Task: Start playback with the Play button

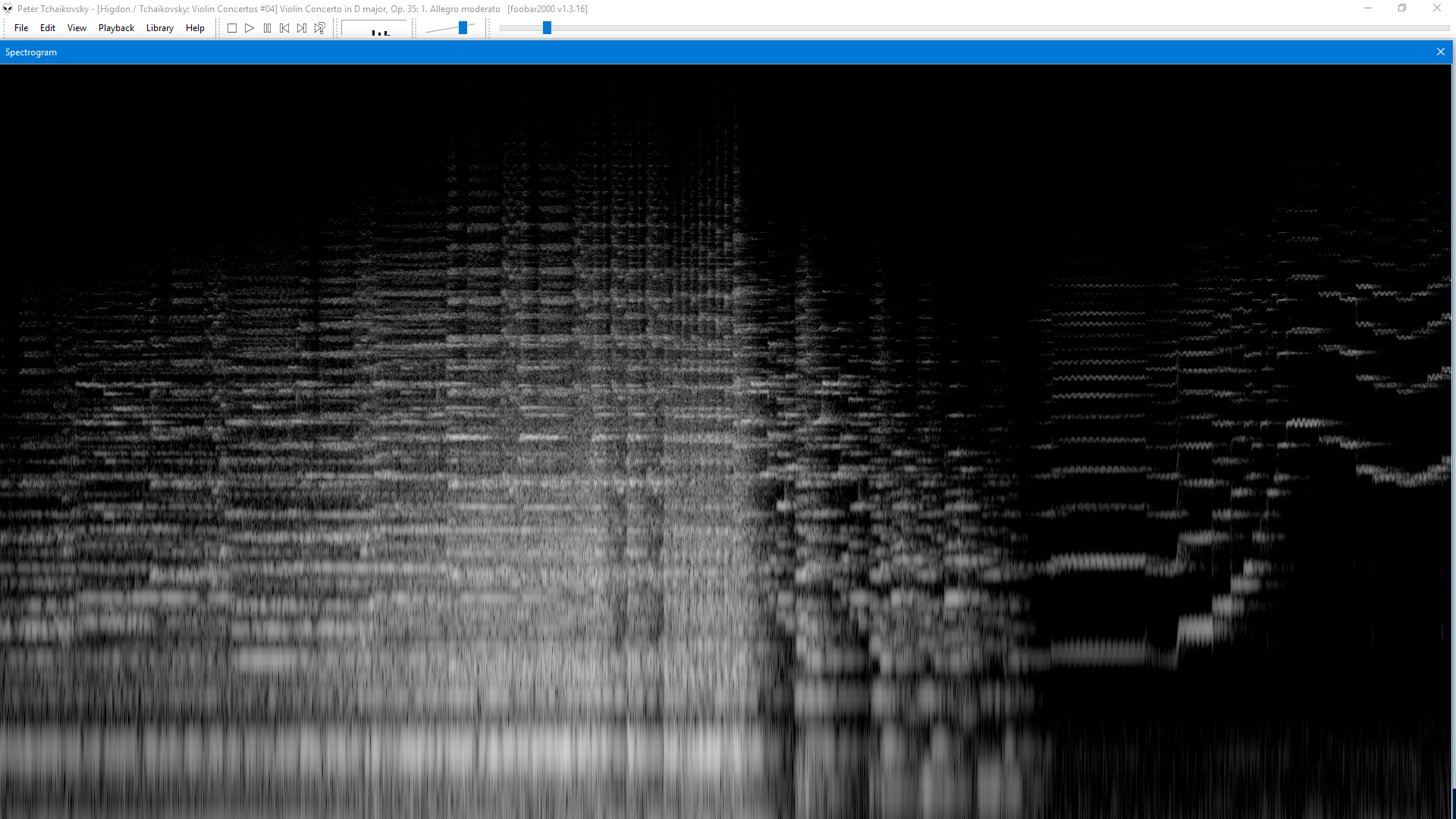Action: pos(249,28)
